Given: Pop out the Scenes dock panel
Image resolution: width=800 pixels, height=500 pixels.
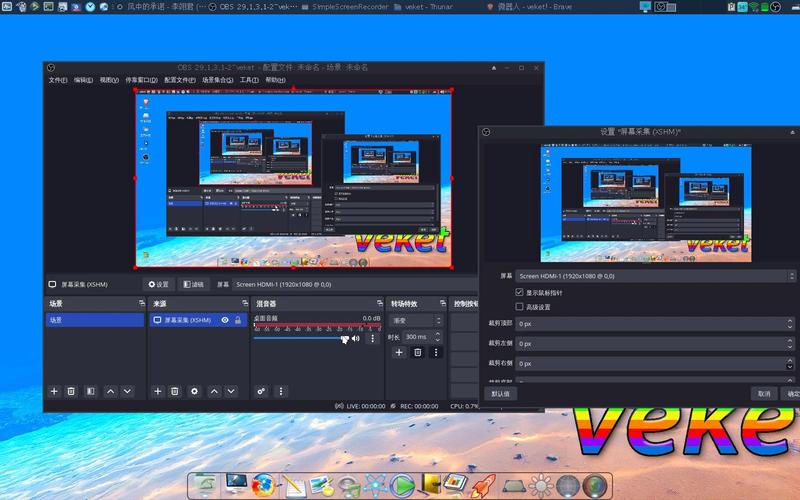Looking at the screenshot, I should pos(142,303).
